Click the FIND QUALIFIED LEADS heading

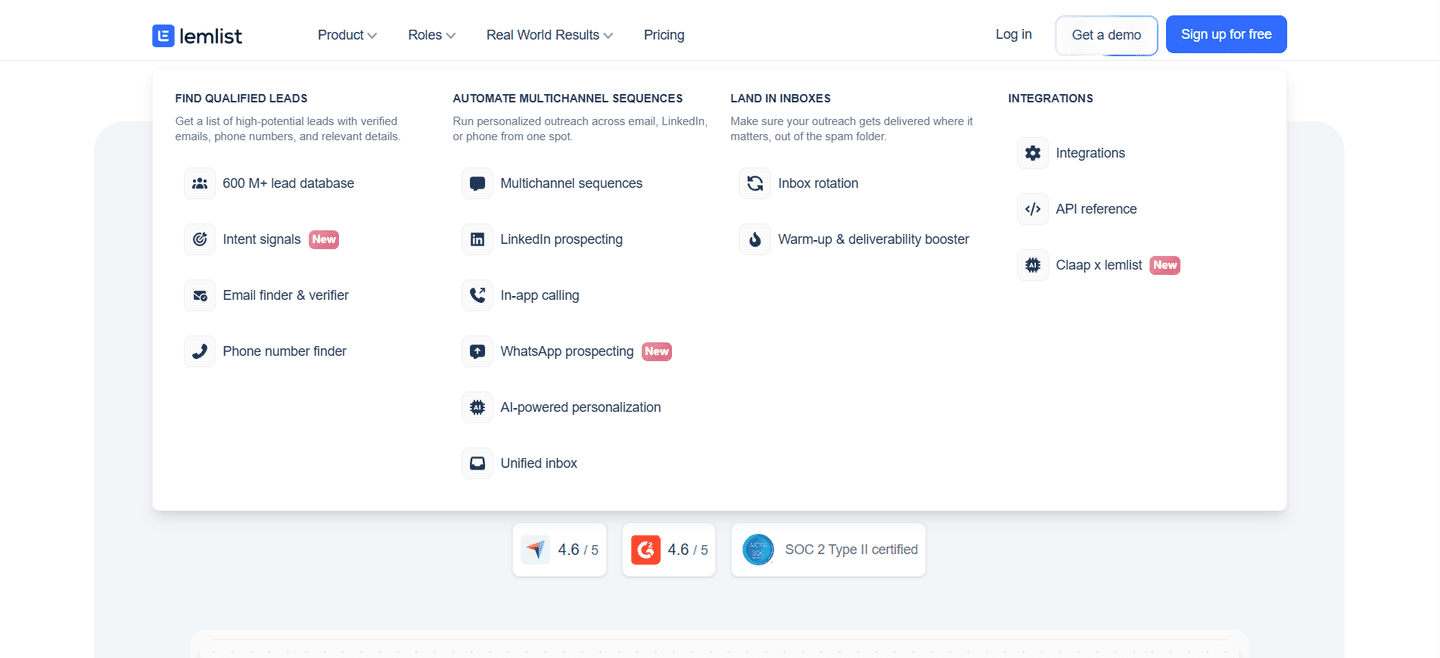click(241, 98)
